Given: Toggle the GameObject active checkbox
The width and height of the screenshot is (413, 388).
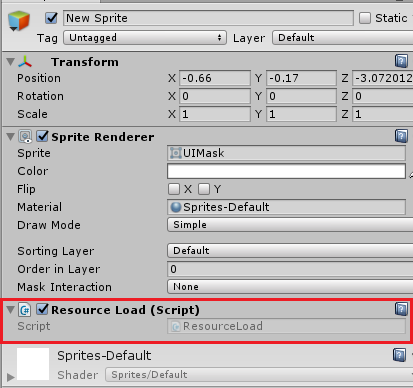Looking at the screenshot, I should pos(51,18).
